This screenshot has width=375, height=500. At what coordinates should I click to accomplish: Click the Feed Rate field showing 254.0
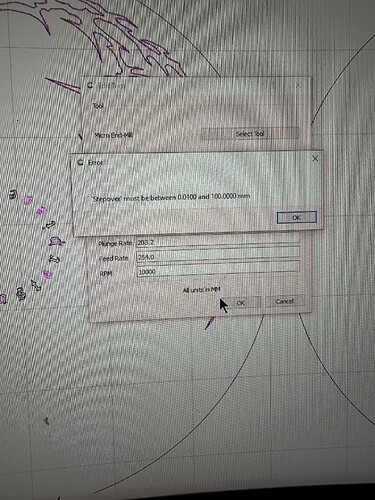pos(218,257)
